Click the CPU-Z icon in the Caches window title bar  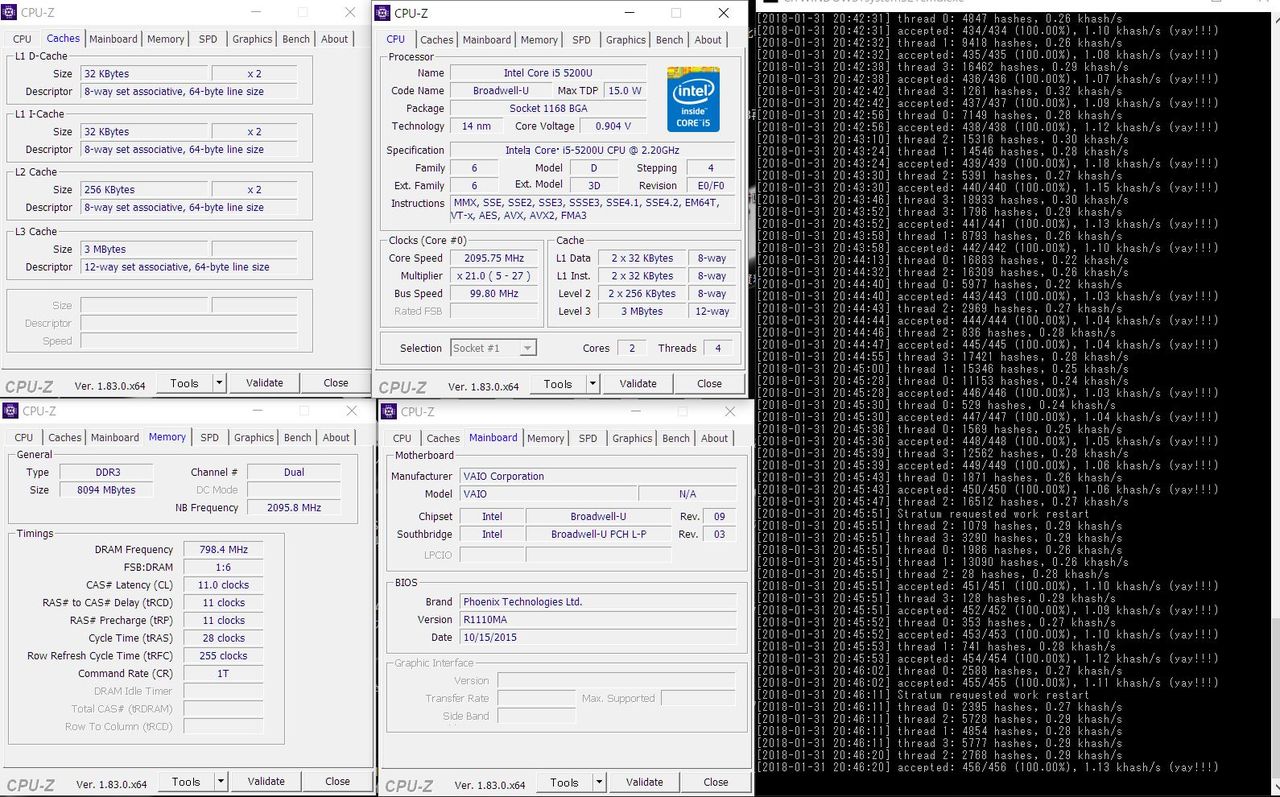tap(10, 13)
